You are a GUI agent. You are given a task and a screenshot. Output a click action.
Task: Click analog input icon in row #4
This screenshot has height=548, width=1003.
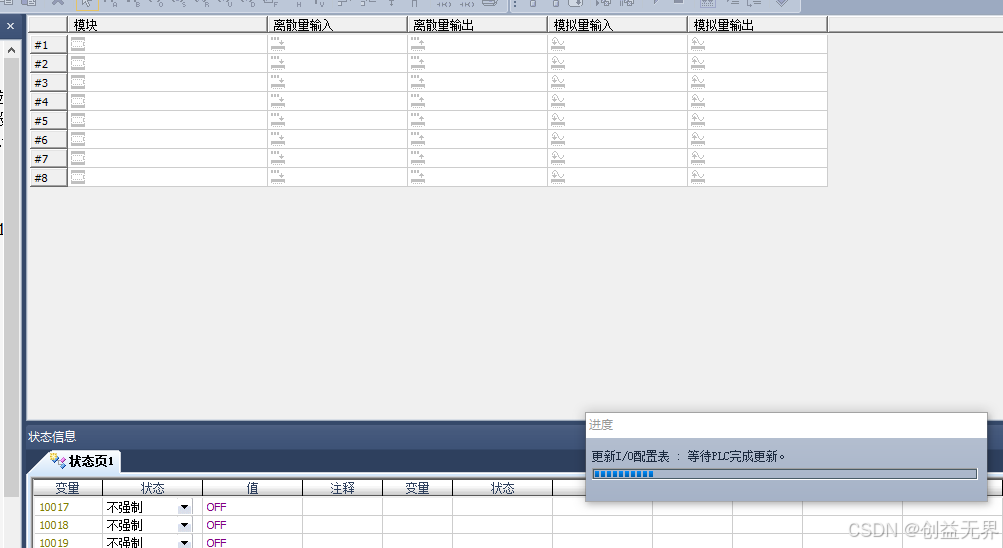558,101
